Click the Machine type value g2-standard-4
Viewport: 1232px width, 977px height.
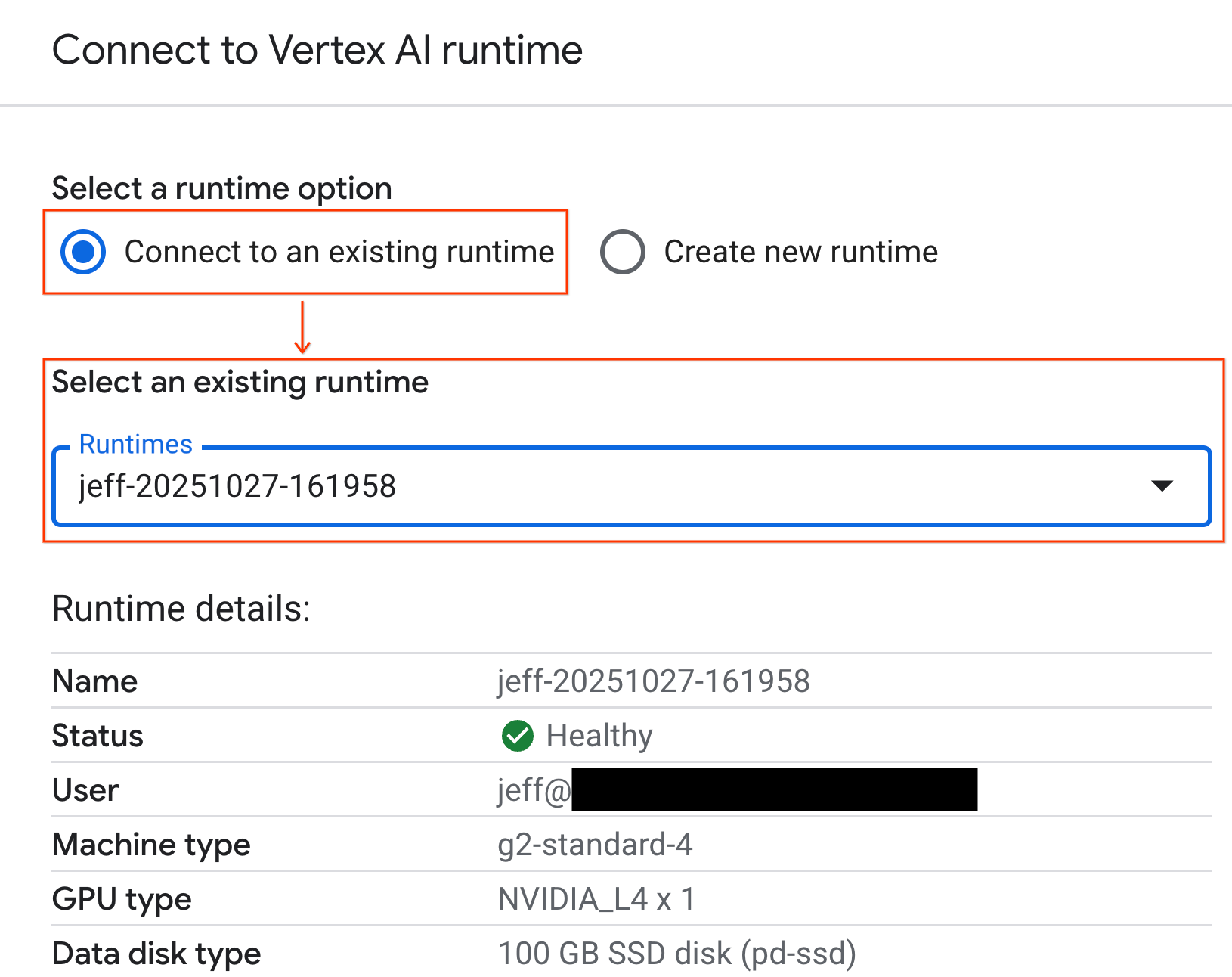595,844
